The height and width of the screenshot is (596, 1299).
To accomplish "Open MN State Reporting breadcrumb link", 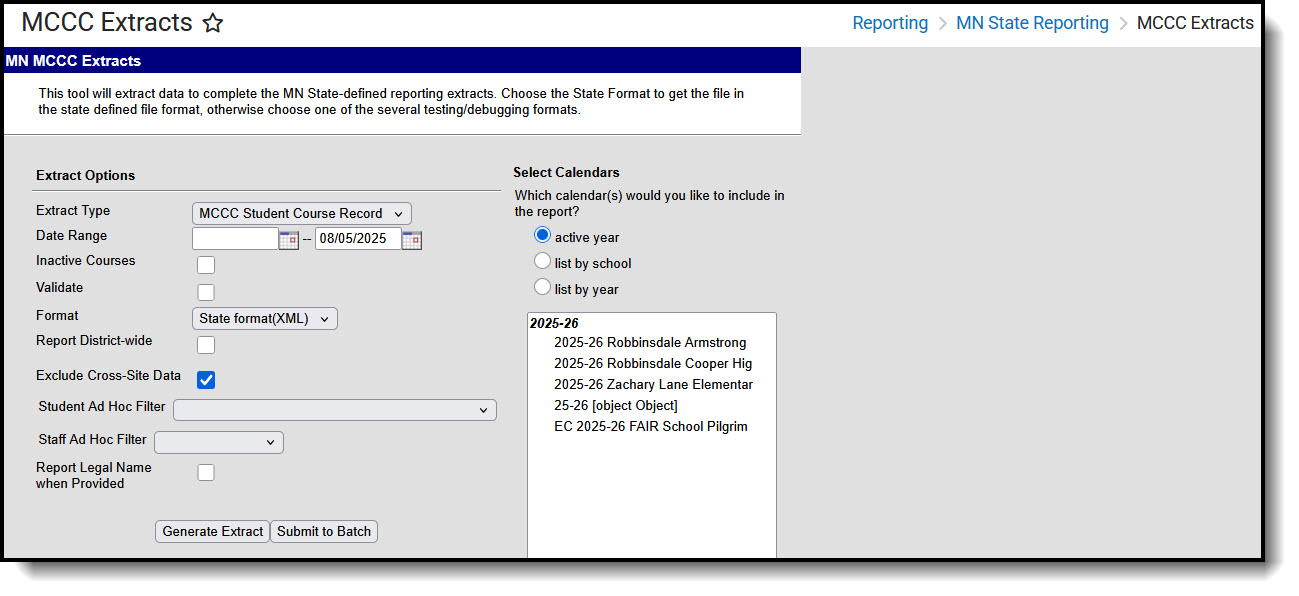I will point(1032,23).
